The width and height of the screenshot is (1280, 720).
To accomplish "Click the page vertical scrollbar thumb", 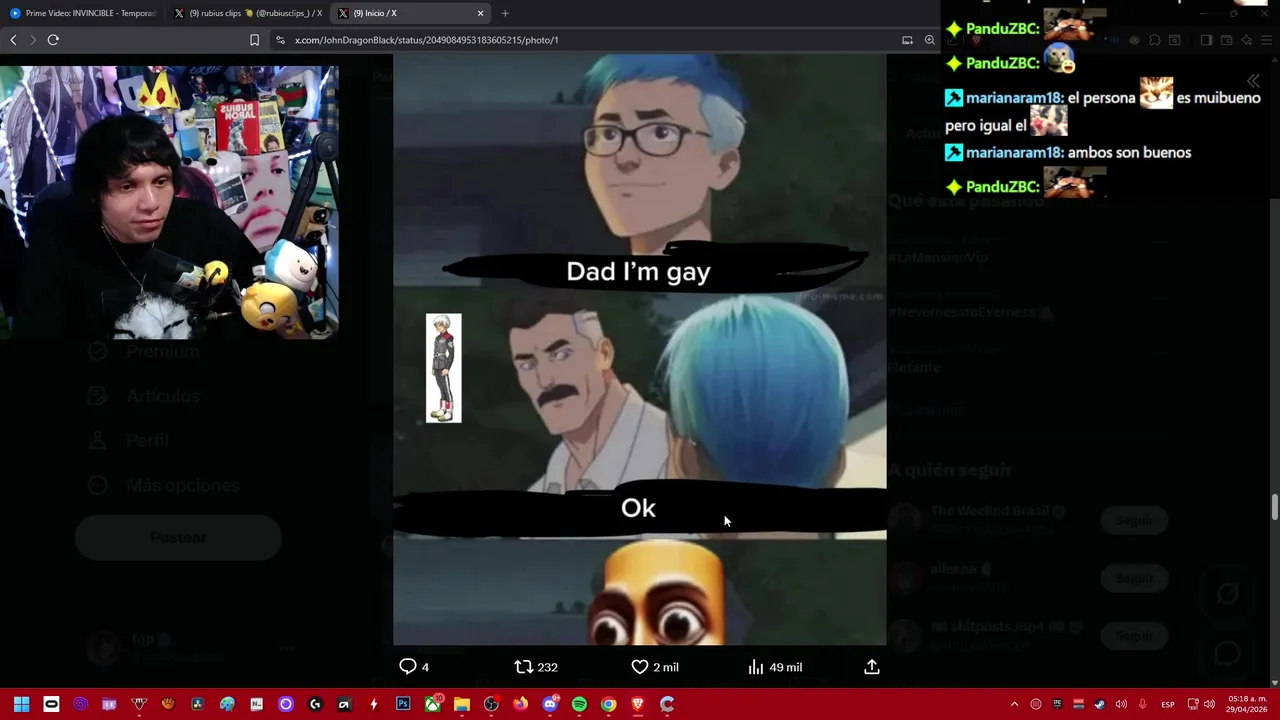I will 1275,507.
